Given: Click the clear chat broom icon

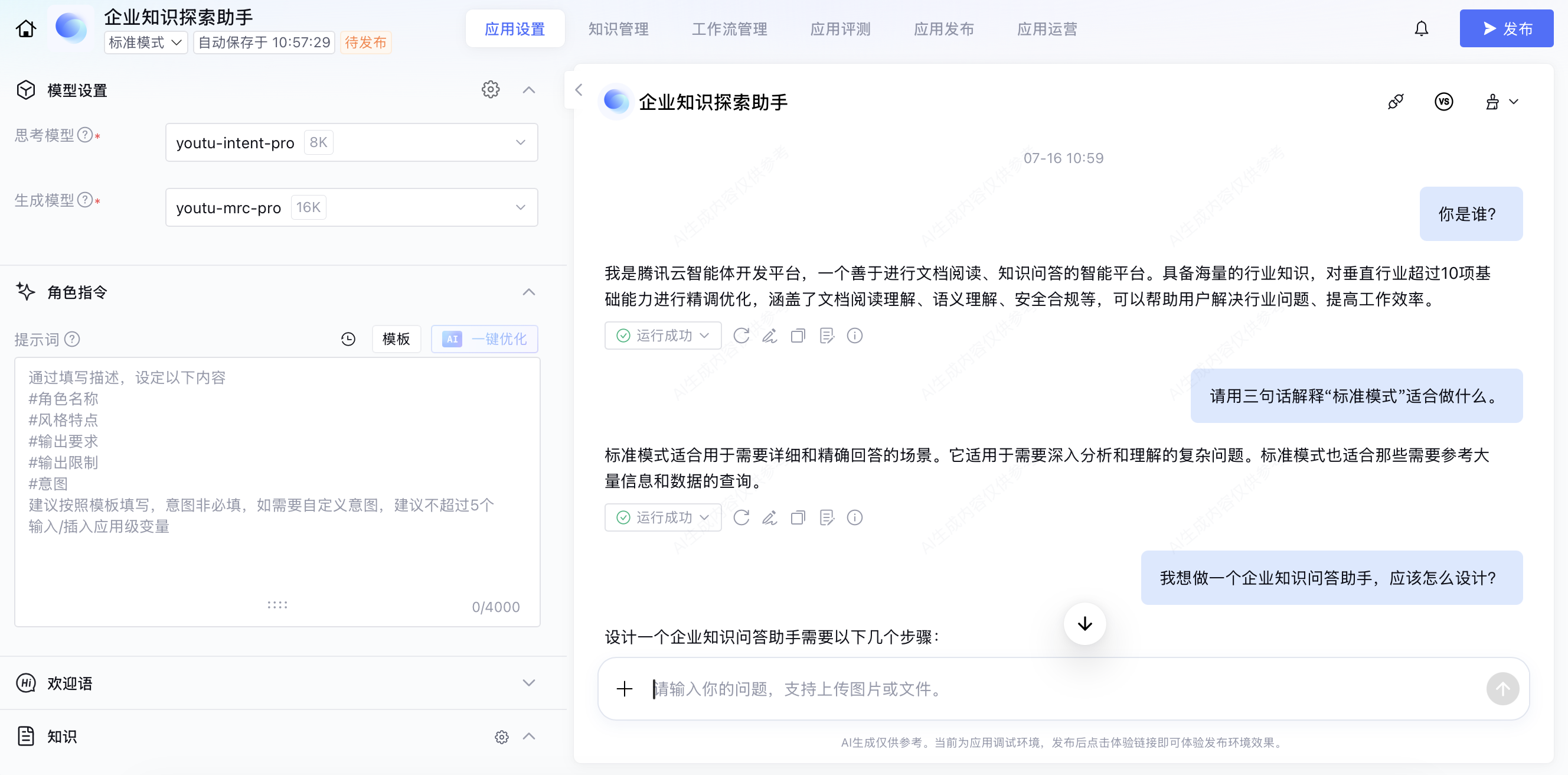Looking at the screenshot, I should point(1492,102).
